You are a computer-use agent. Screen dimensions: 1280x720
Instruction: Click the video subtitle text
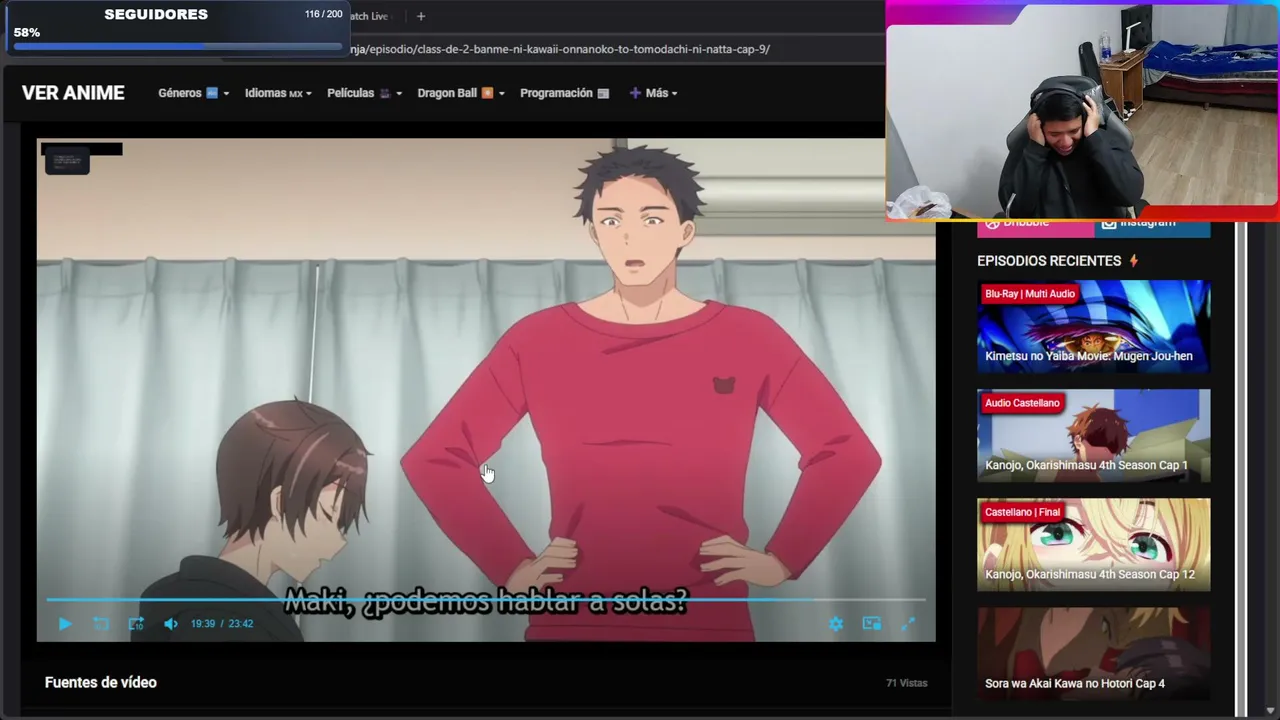(486, 601)
